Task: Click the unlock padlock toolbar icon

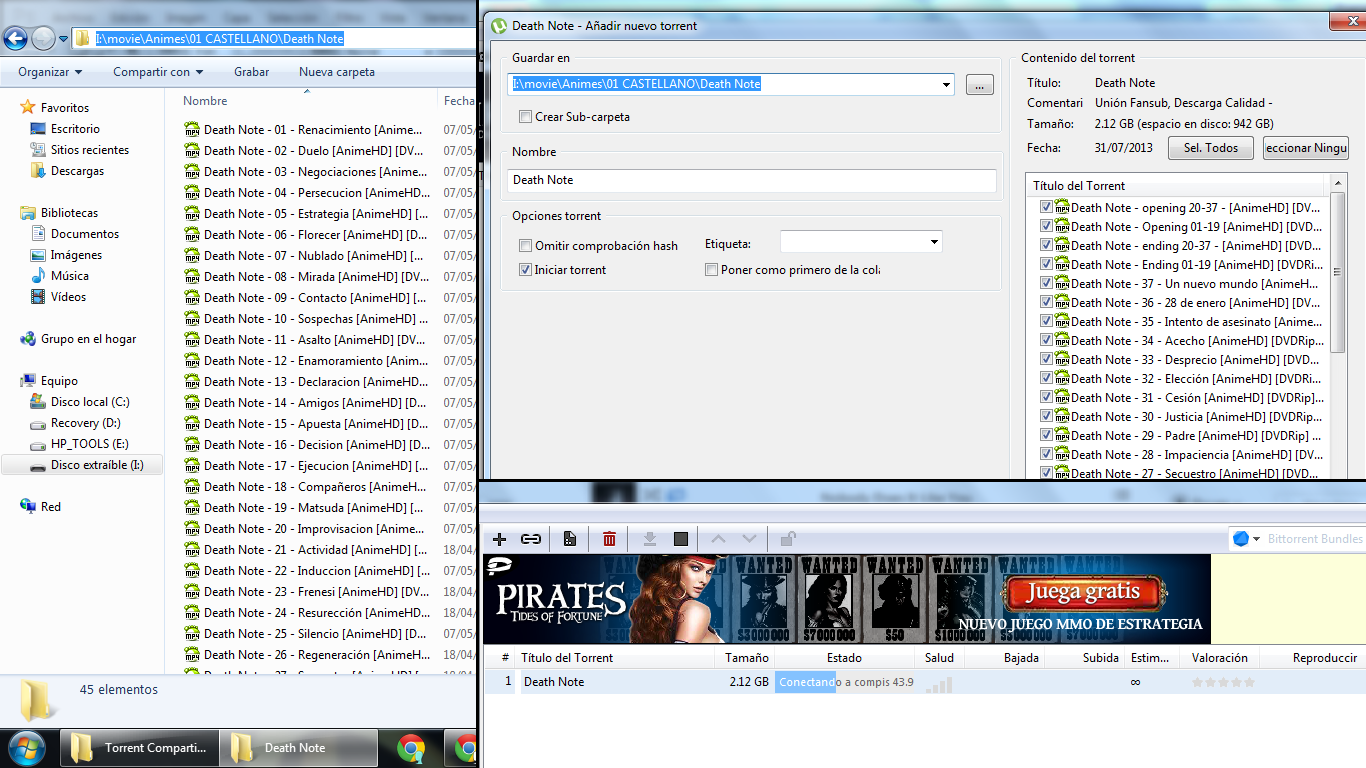Action: click(788, 539)
